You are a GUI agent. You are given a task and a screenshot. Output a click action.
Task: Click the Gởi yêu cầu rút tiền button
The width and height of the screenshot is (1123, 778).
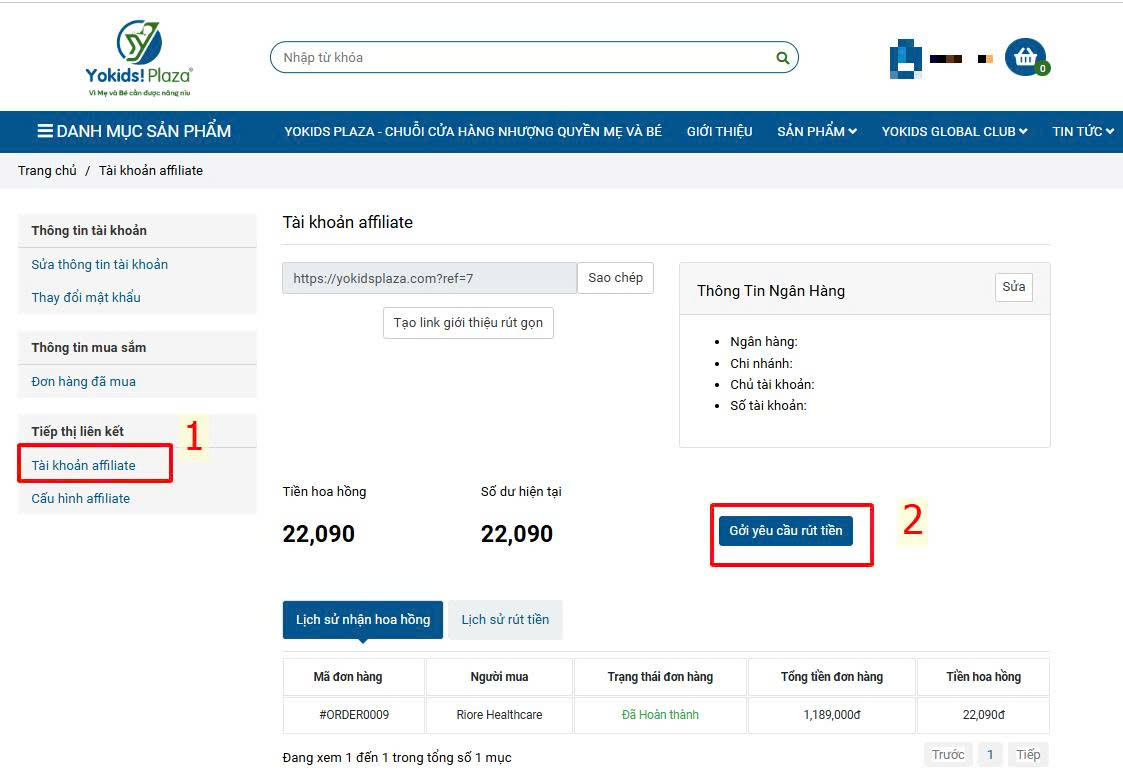[x=785, y=531]
